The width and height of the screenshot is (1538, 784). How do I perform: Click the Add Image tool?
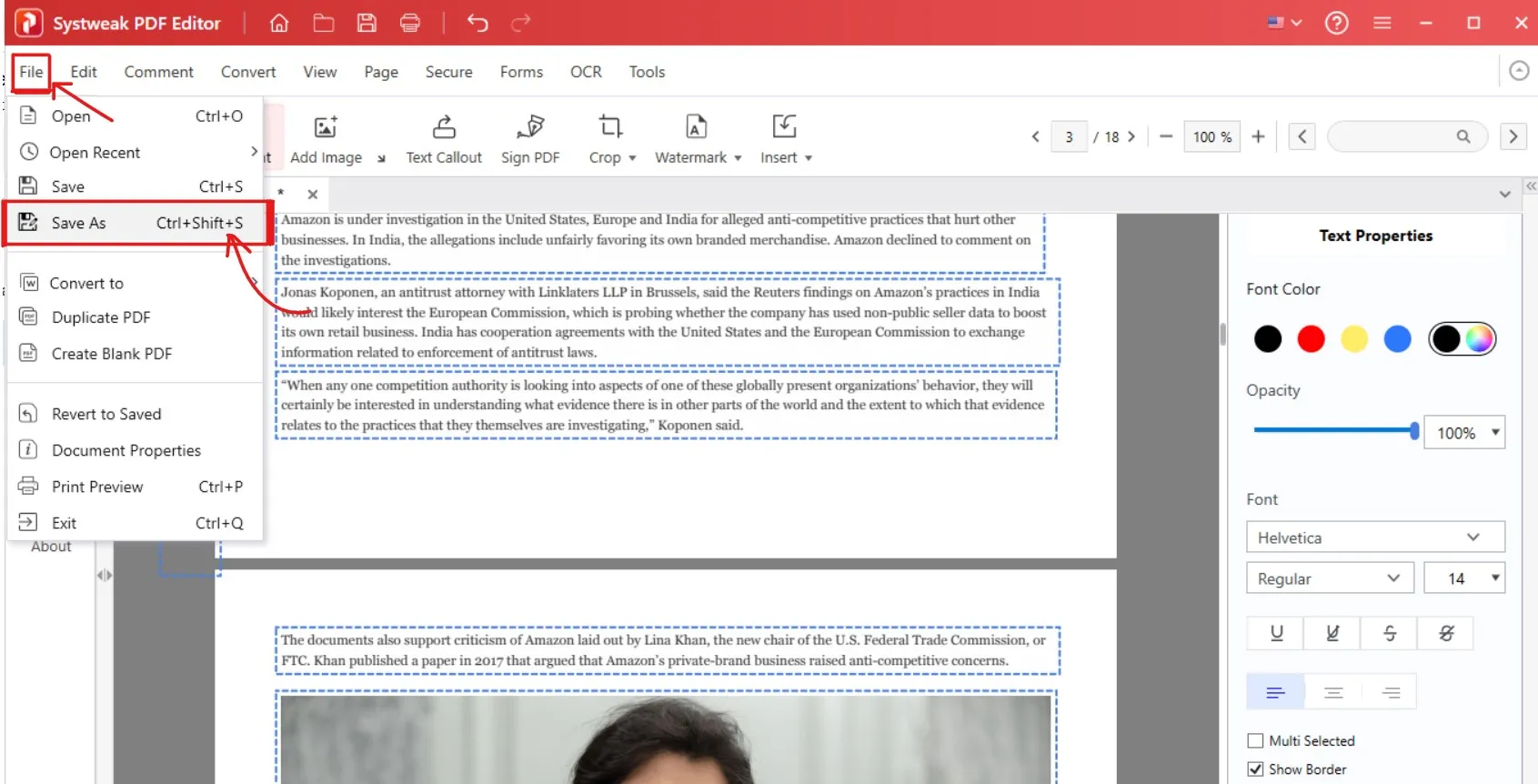(x=326, y=139)
